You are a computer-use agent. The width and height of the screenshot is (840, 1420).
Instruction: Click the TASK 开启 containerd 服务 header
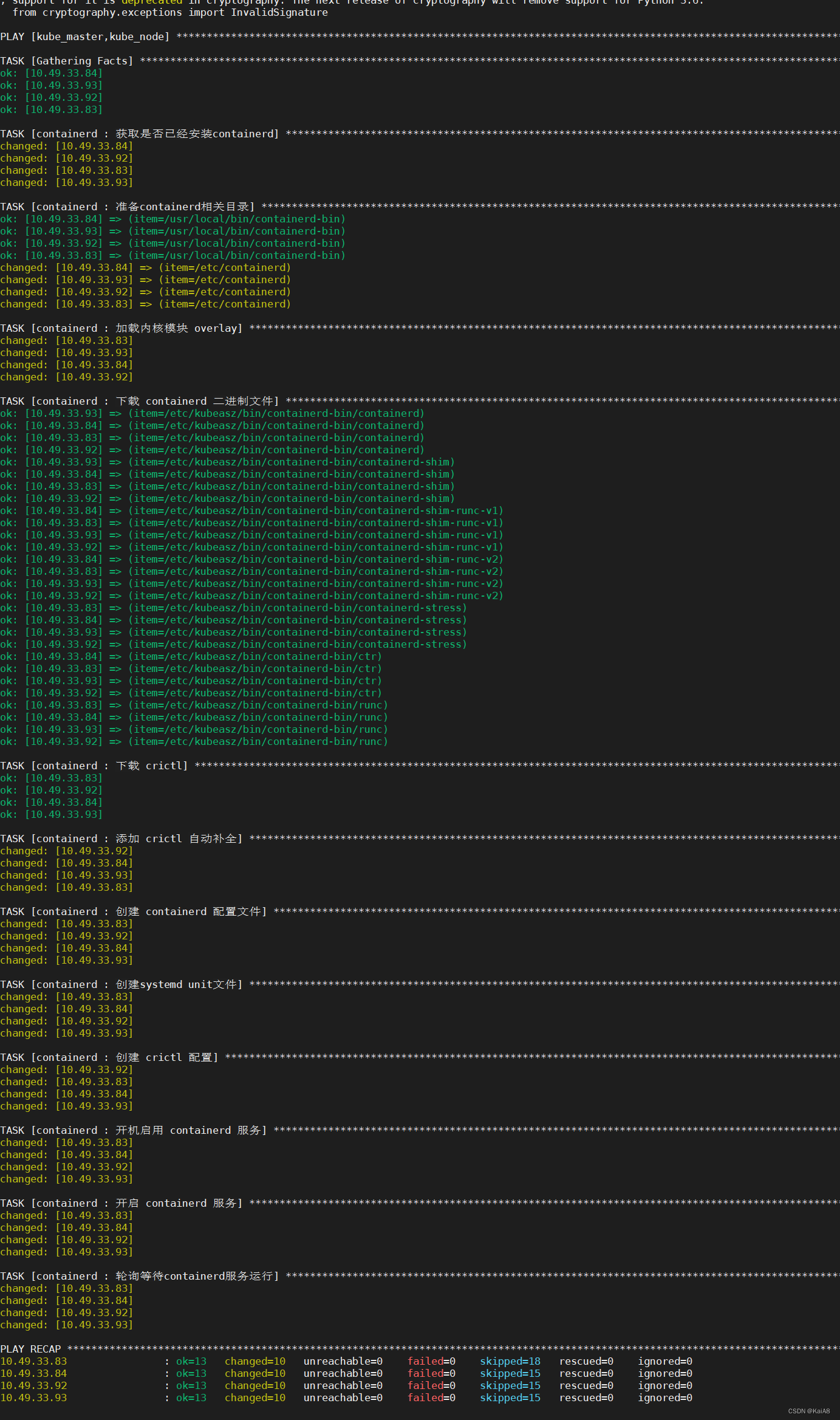420,1203
